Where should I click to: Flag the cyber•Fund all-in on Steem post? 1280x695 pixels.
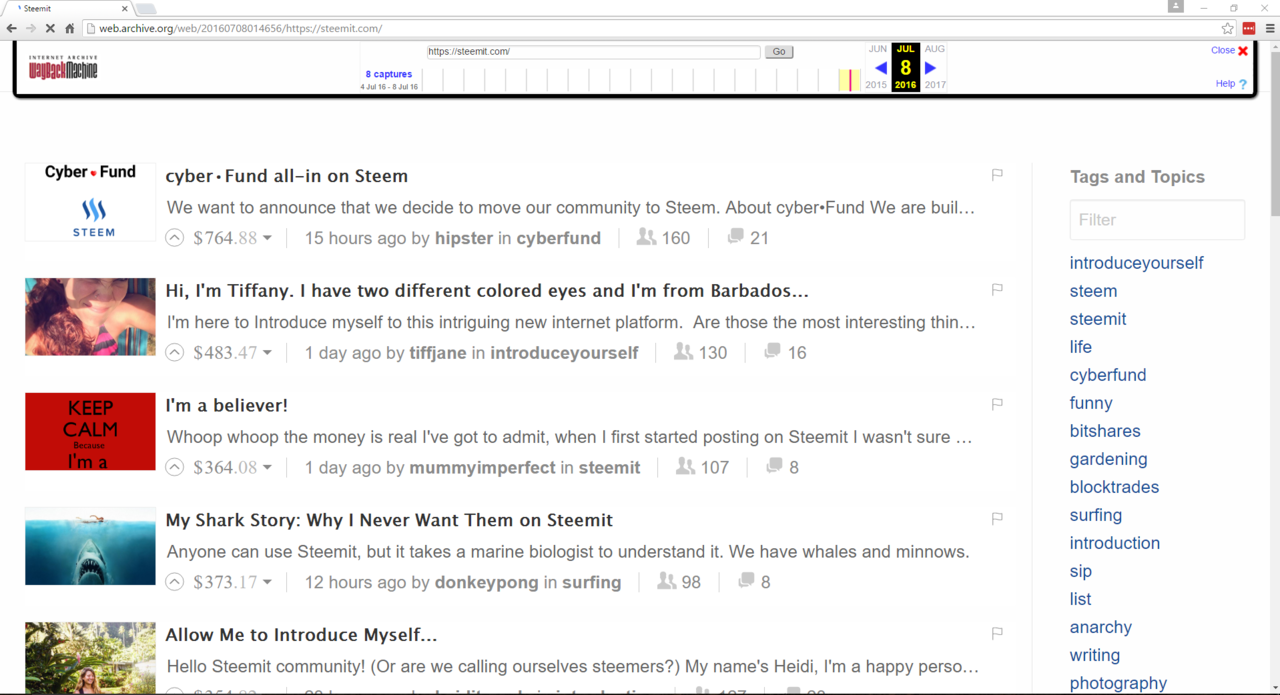click(997, 175)
